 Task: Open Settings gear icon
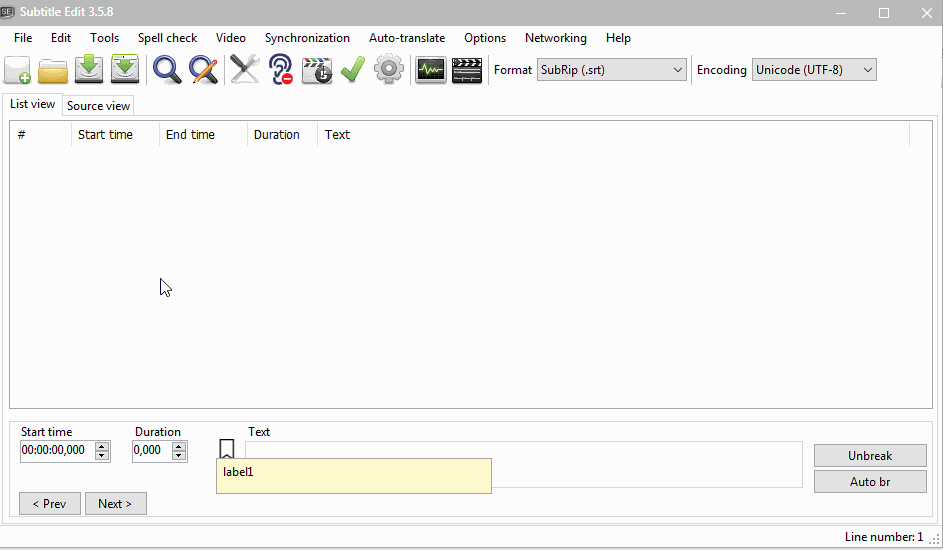[x=389, y=70]
